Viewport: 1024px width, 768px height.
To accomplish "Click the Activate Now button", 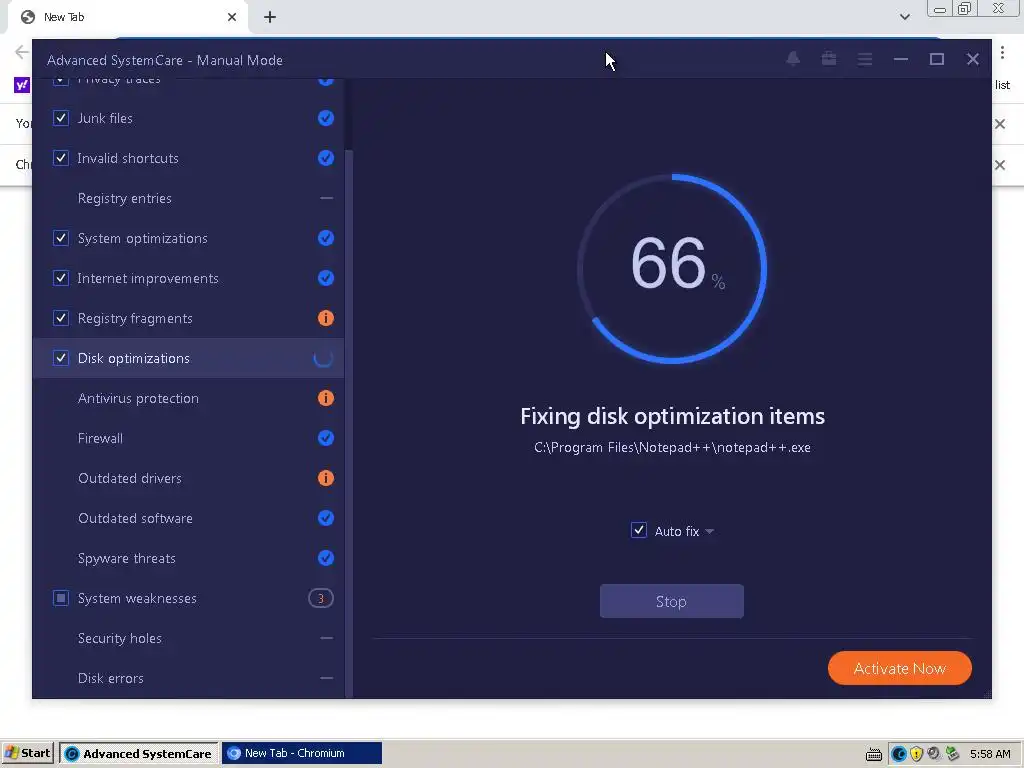I will [x=899, y=668].
